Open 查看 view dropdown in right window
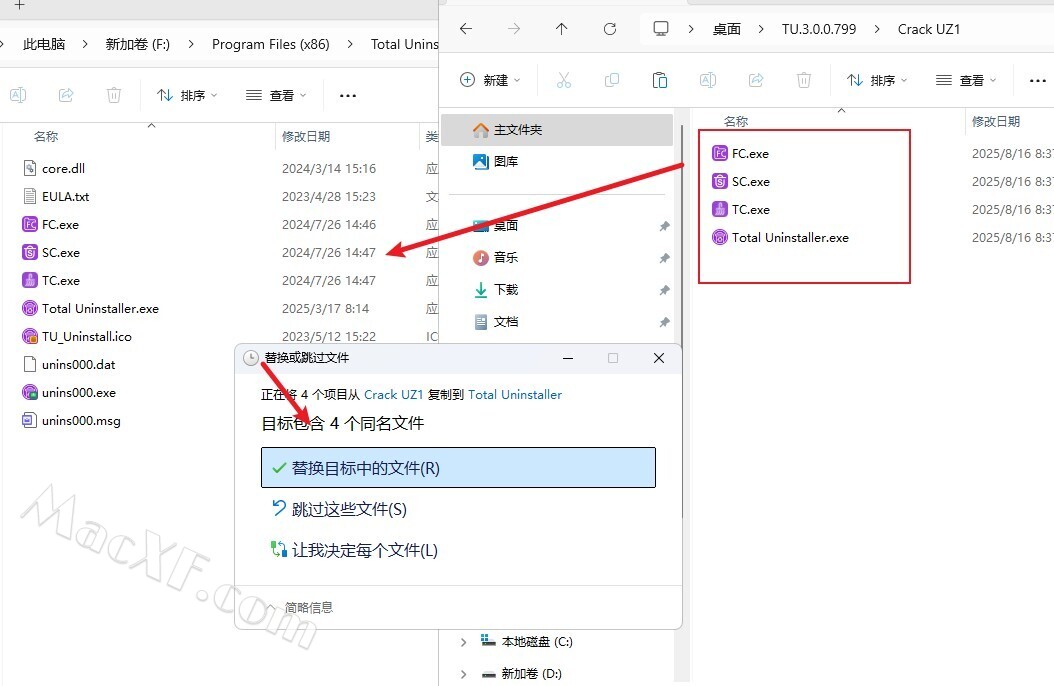 coord(966,81)
